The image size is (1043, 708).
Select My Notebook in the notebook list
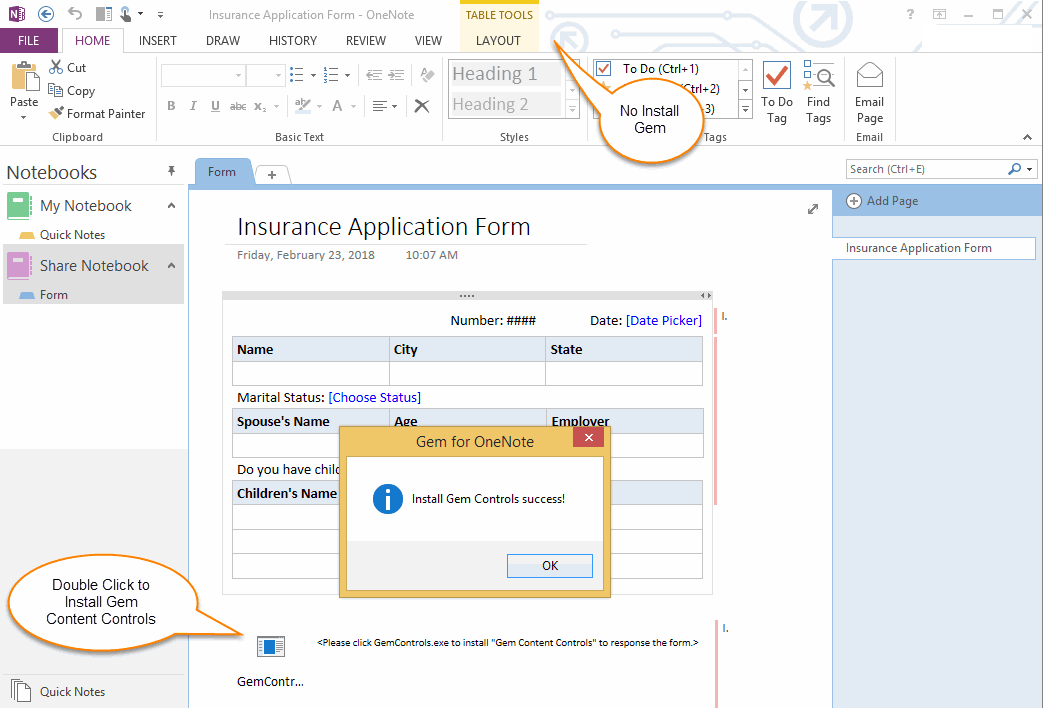click(x=86, y=206)
